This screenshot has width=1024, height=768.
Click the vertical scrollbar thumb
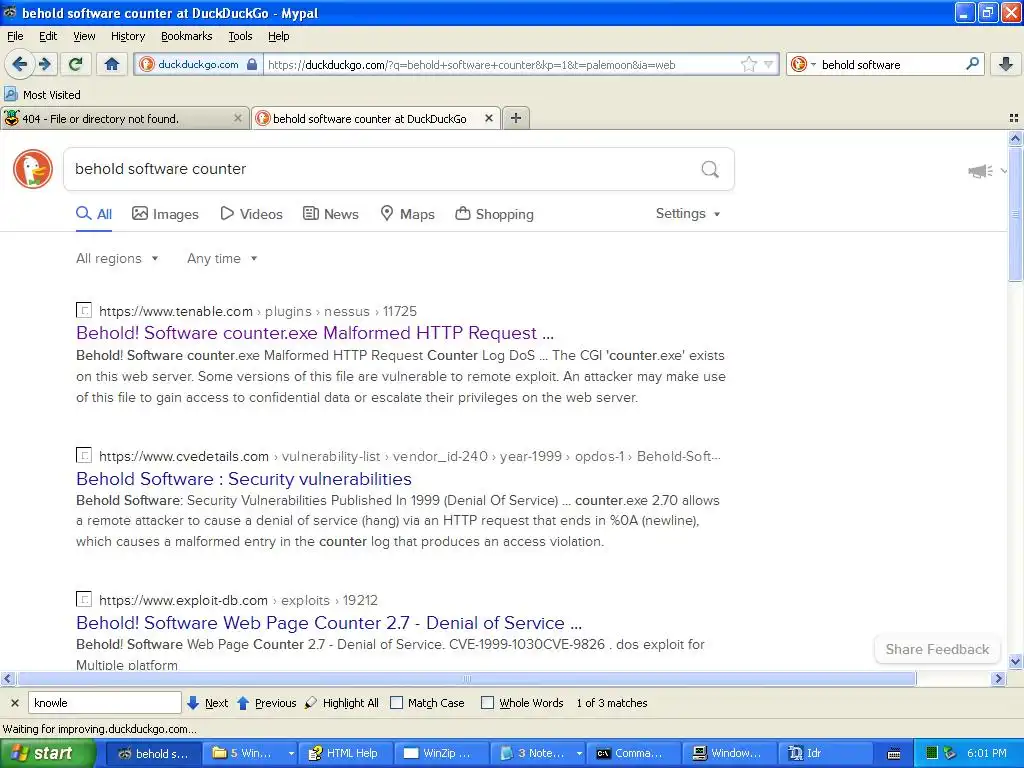[x=1015, y=214]
